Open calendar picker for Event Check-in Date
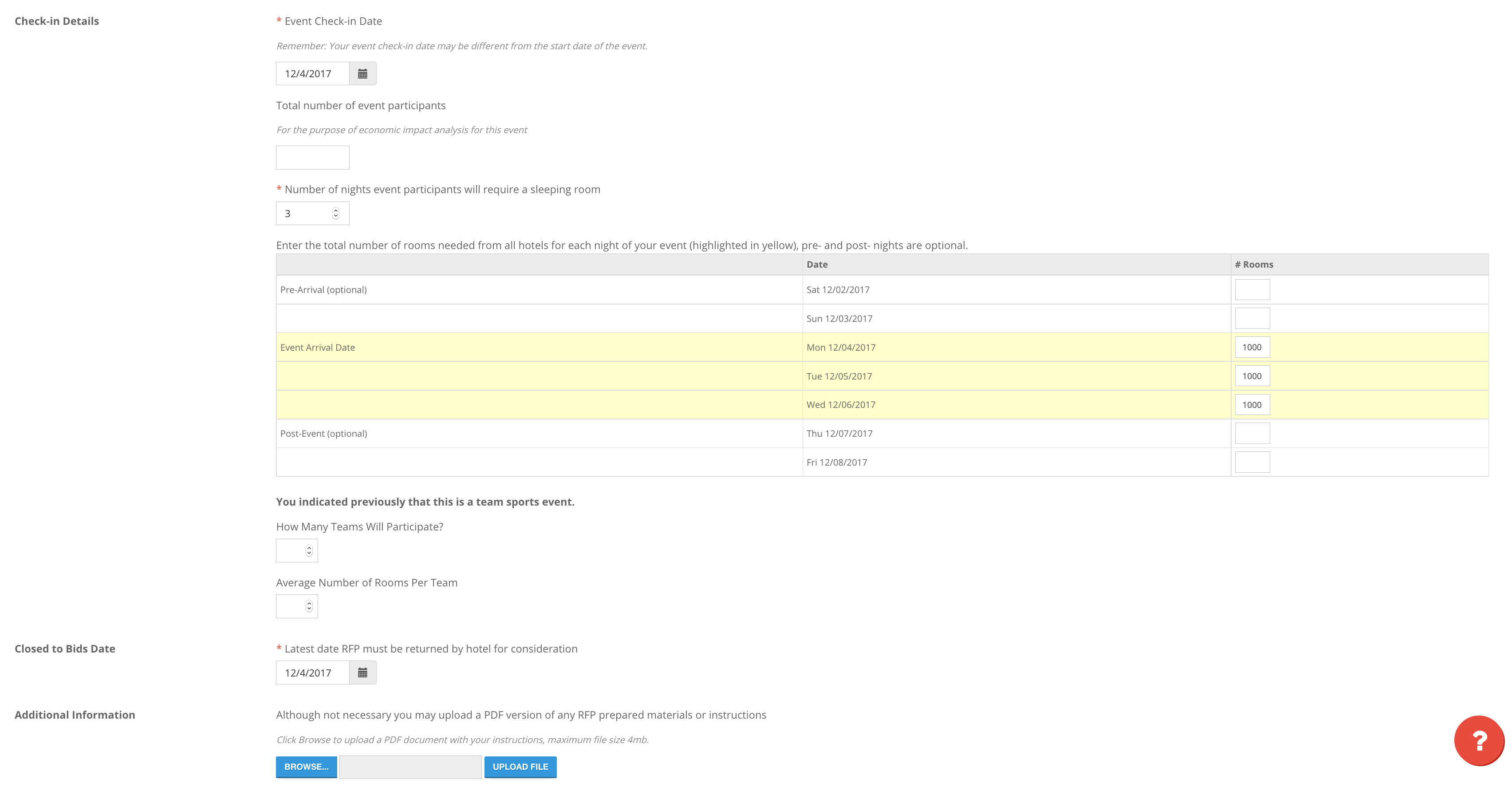 (362, 73)
